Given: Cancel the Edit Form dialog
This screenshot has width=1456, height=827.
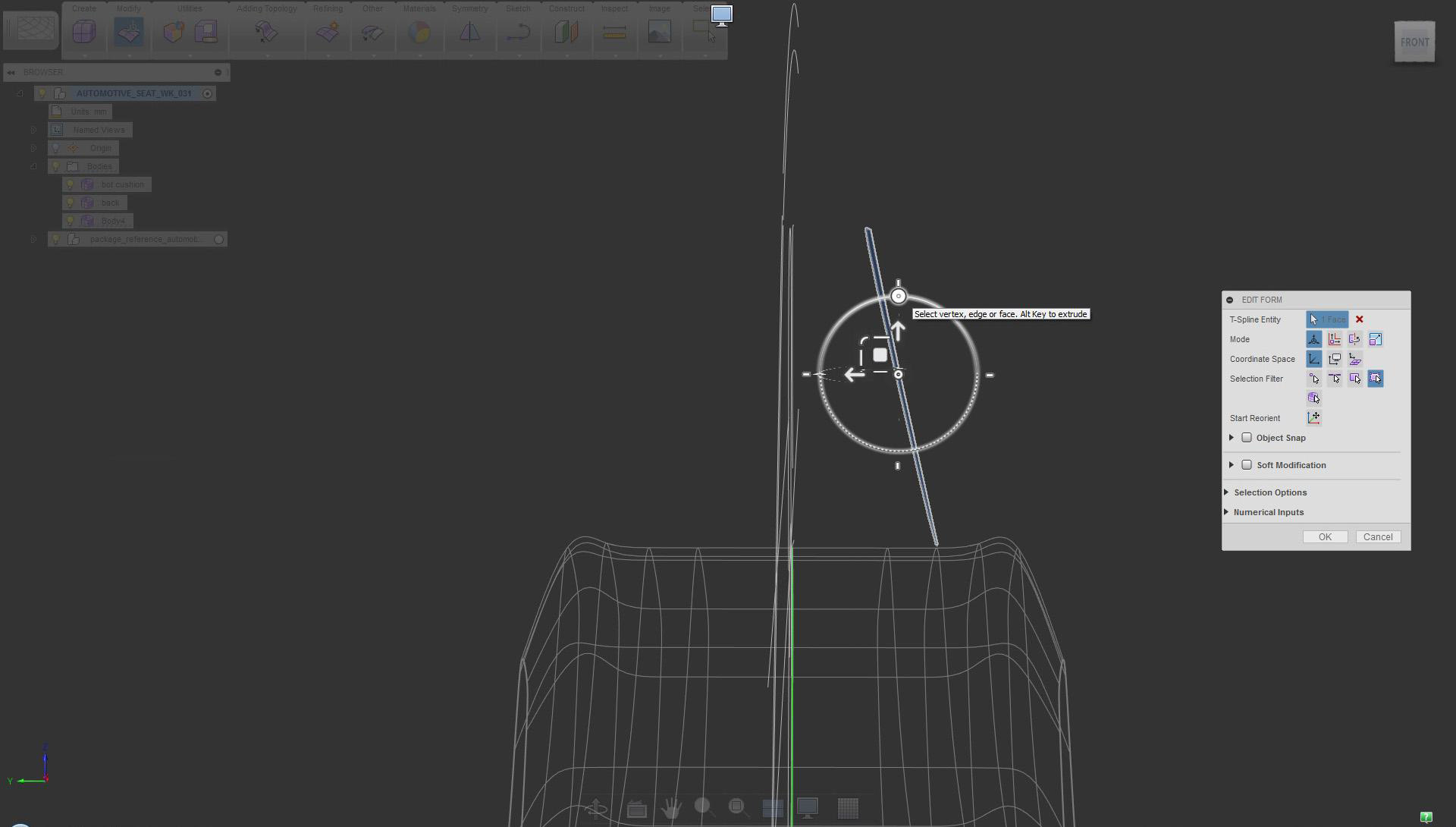Looking at the screenshot, I should [x=1377, y=537].
